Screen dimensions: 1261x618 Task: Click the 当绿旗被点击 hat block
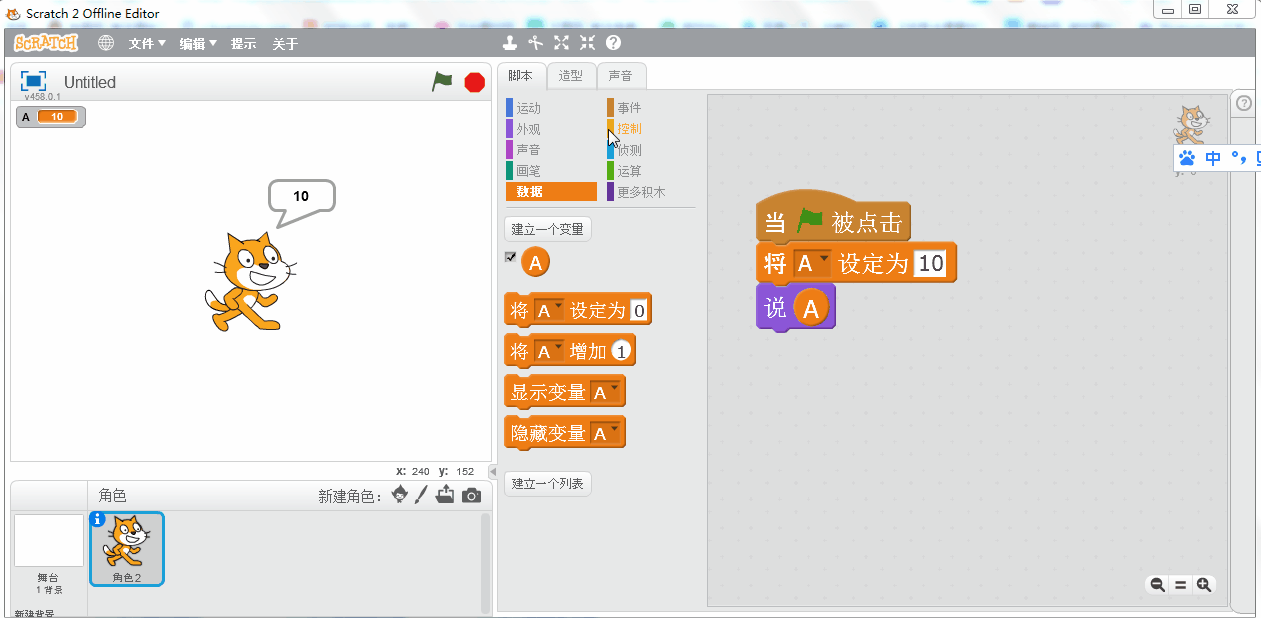[x=833, y=218]
